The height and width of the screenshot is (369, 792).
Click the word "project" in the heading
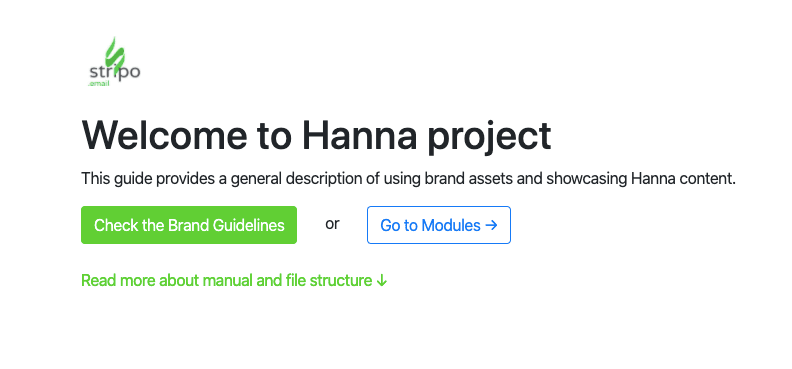[x=489, y=137]
